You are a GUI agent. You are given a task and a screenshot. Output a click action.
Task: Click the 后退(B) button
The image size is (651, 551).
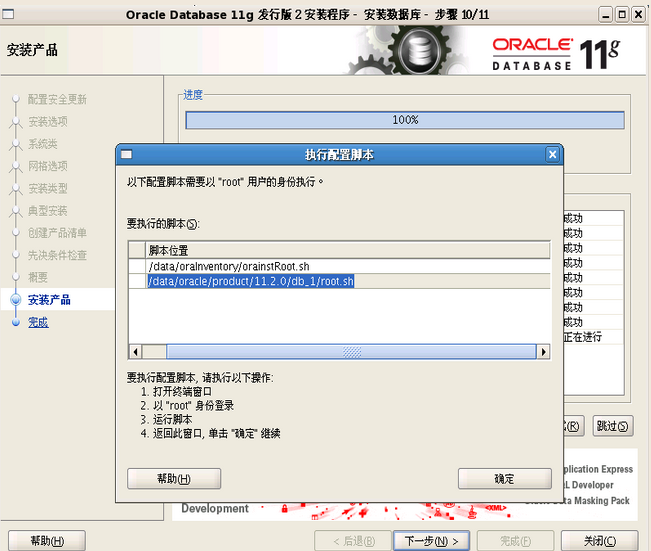(x=353, y=541)
